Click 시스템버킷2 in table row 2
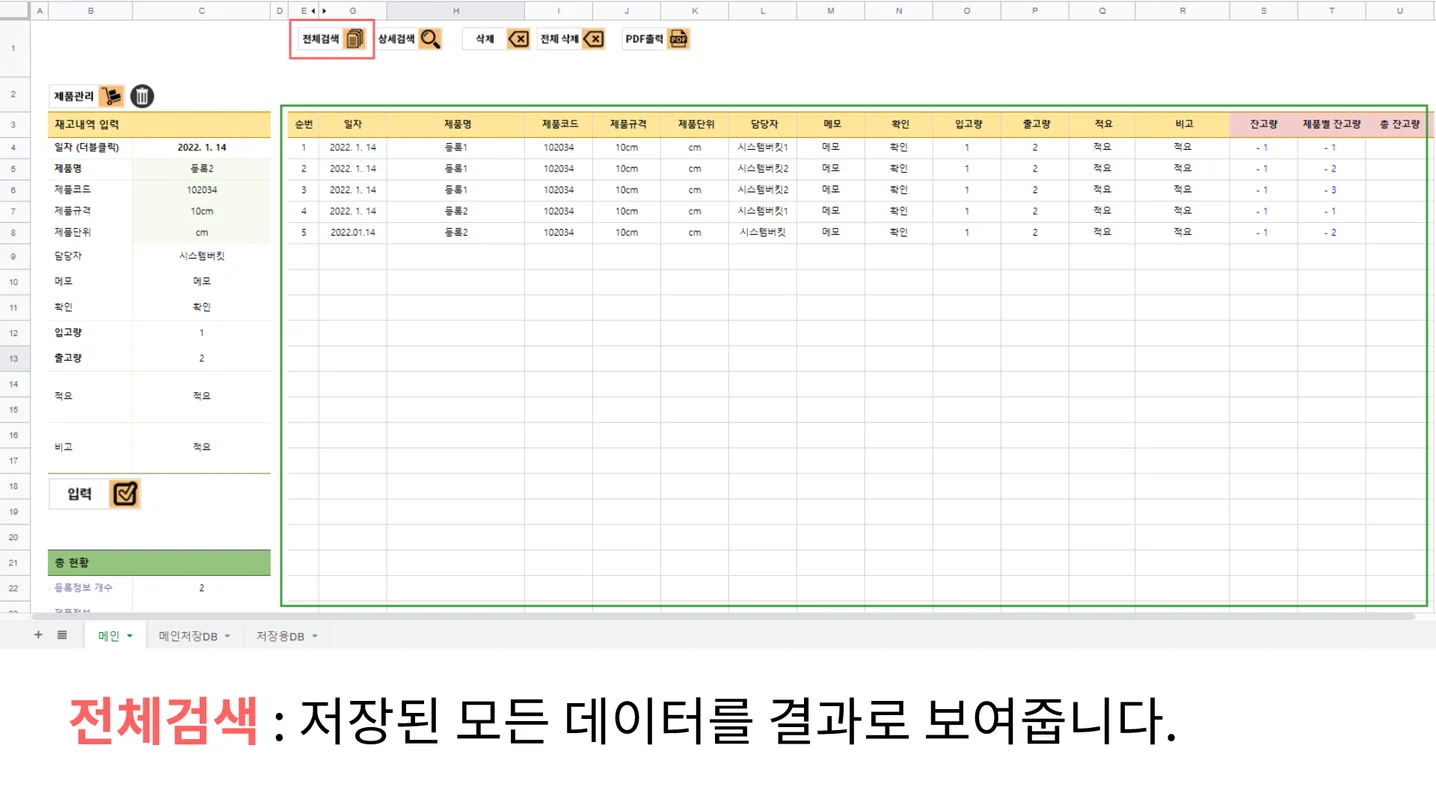Screen dimensions: 1436x808 (x=763, y=168)
